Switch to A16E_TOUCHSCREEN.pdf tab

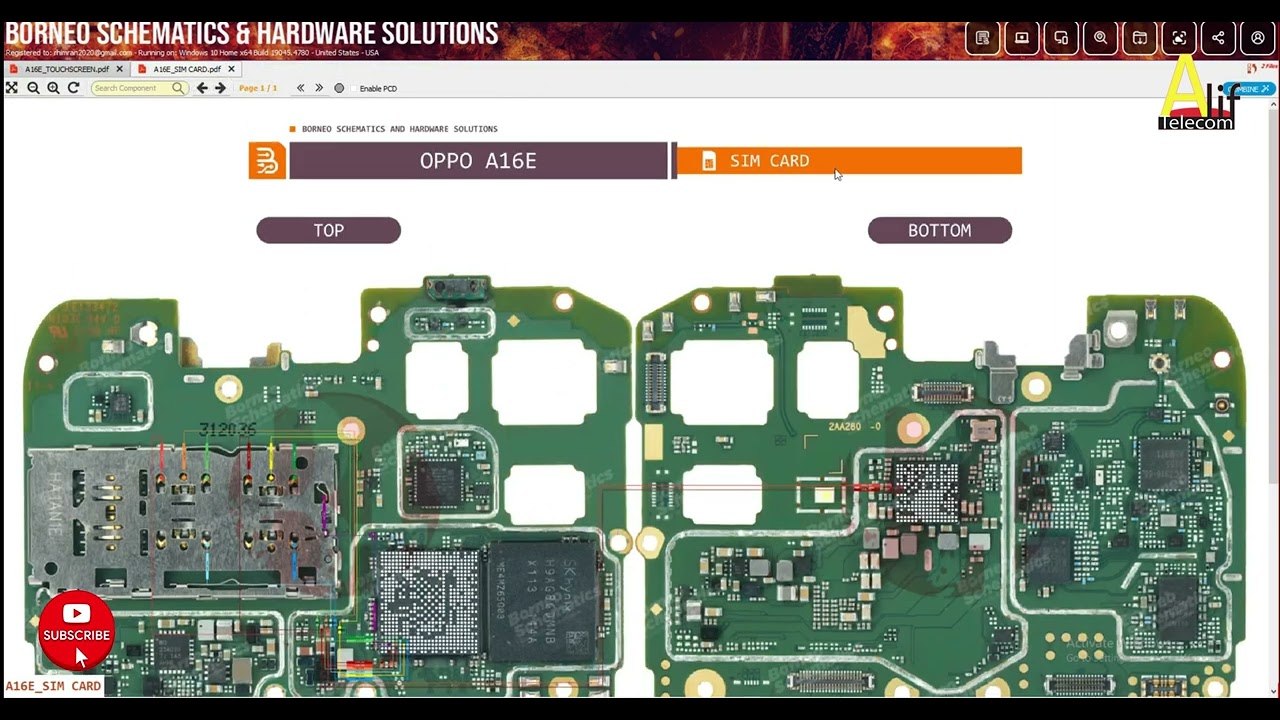[x=66, y=69]
